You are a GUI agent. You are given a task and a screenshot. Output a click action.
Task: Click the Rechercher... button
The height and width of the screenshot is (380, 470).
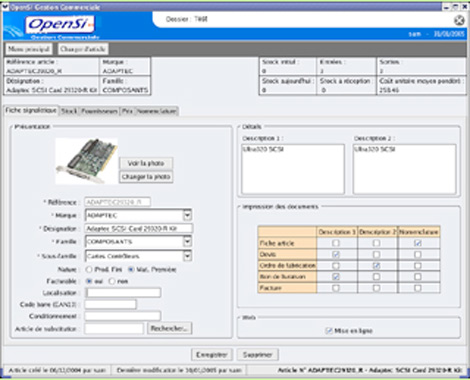[x=169, y=329]
